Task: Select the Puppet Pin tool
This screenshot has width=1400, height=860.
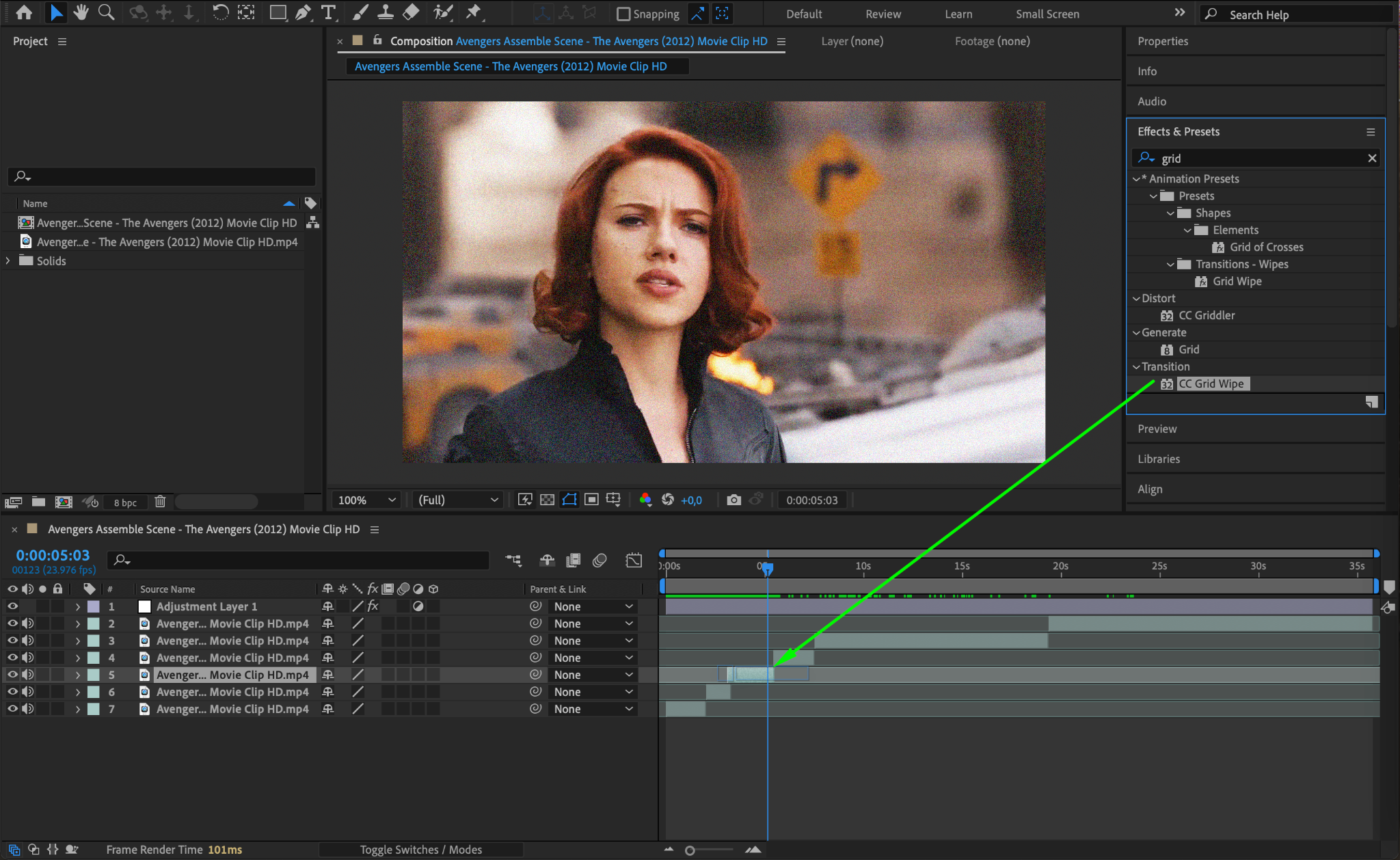Action: click(x=473, y=12)
